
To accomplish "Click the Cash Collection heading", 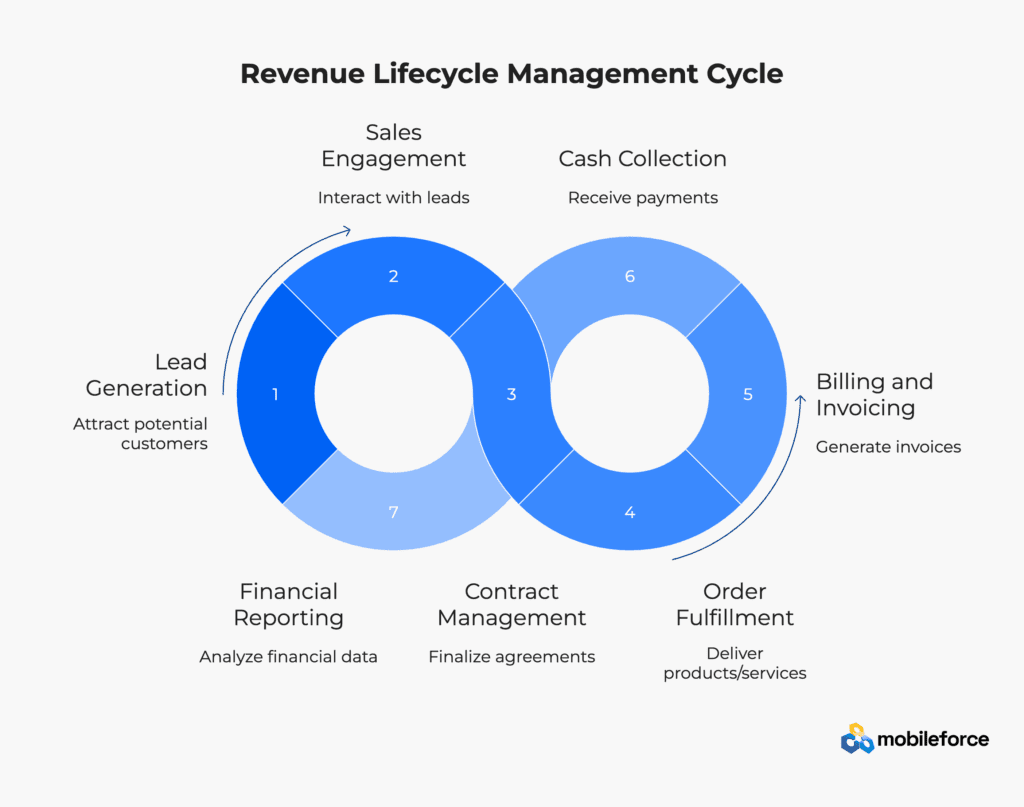I will tap(643, 159).
